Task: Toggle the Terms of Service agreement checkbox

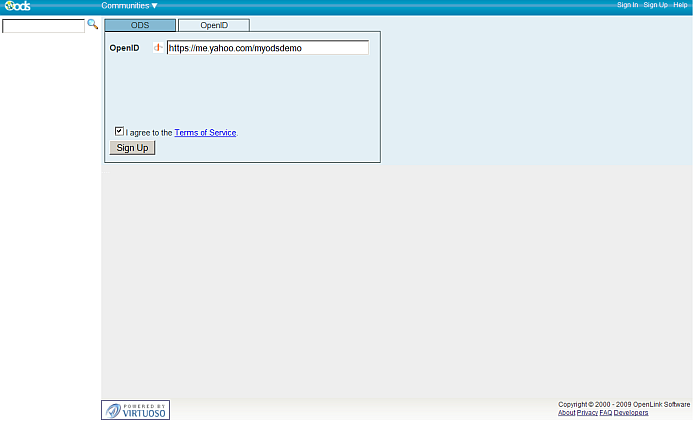Action: [x=120, y=131]
